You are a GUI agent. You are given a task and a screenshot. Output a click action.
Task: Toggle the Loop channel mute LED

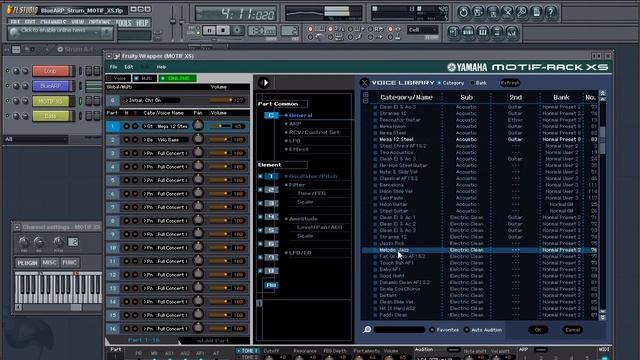(x=7, y=71)
